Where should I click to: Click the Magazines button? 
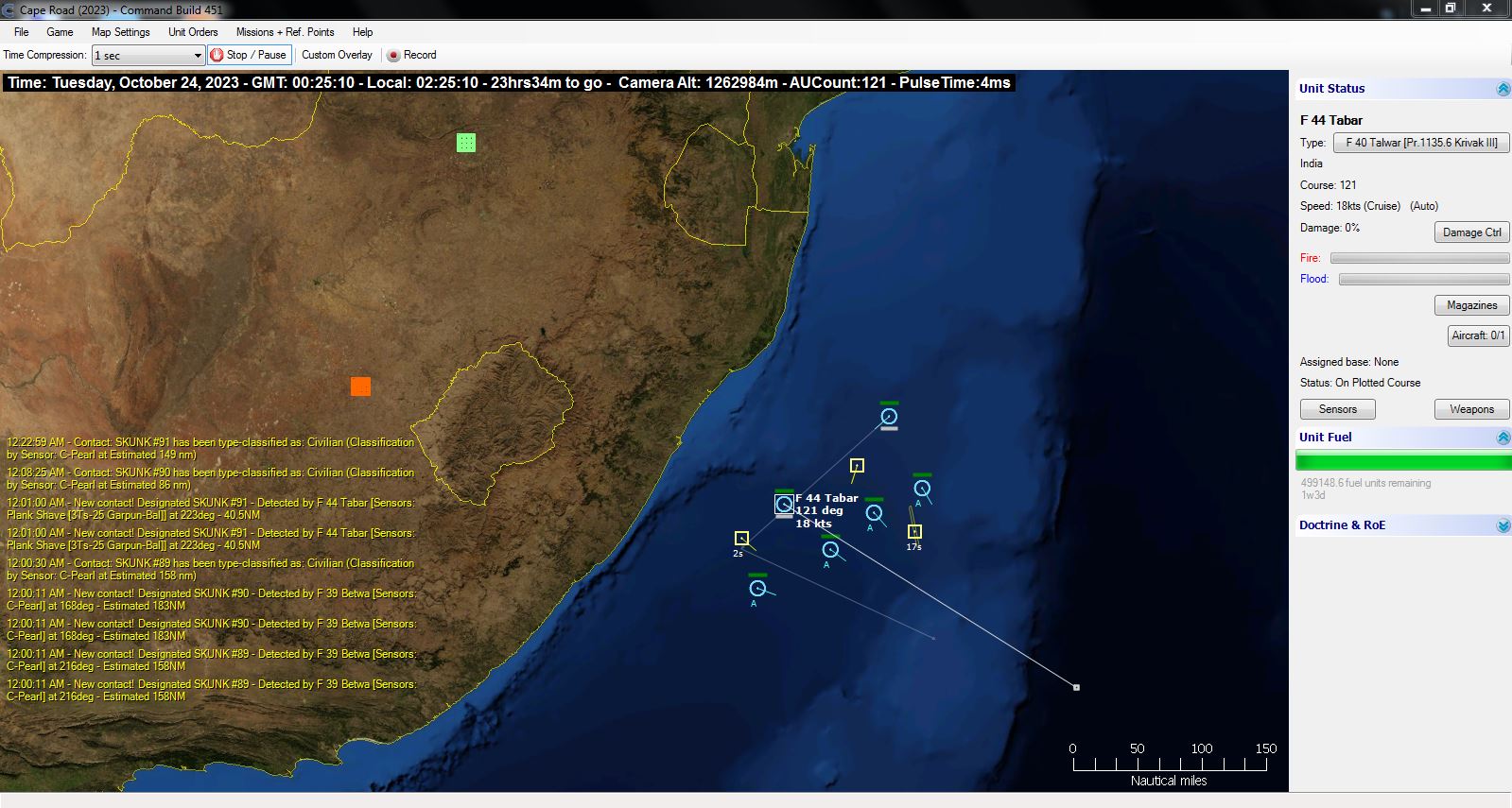pyautogui.click(x=1471, y=305)
